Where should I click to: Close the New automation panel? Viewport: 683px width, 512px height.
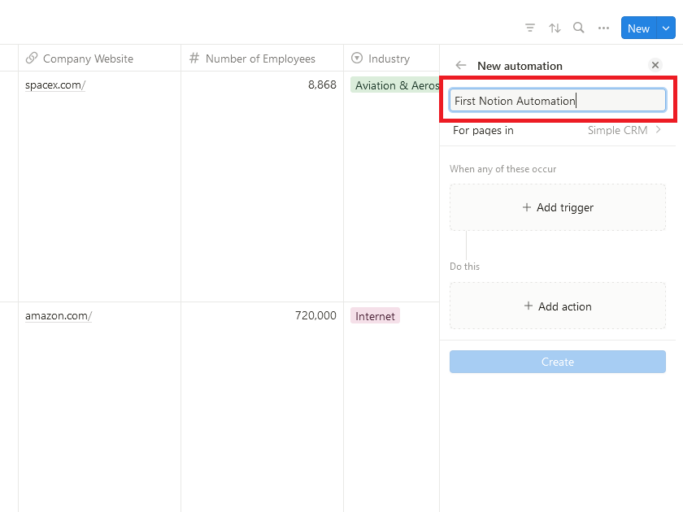pos(655,65)
